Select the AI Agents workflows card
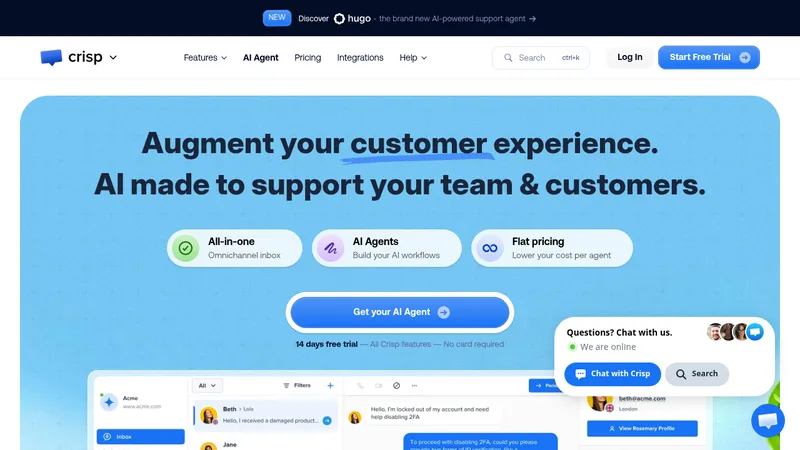The height and width of the screenshot is (450, 800). tap(387, 248)
